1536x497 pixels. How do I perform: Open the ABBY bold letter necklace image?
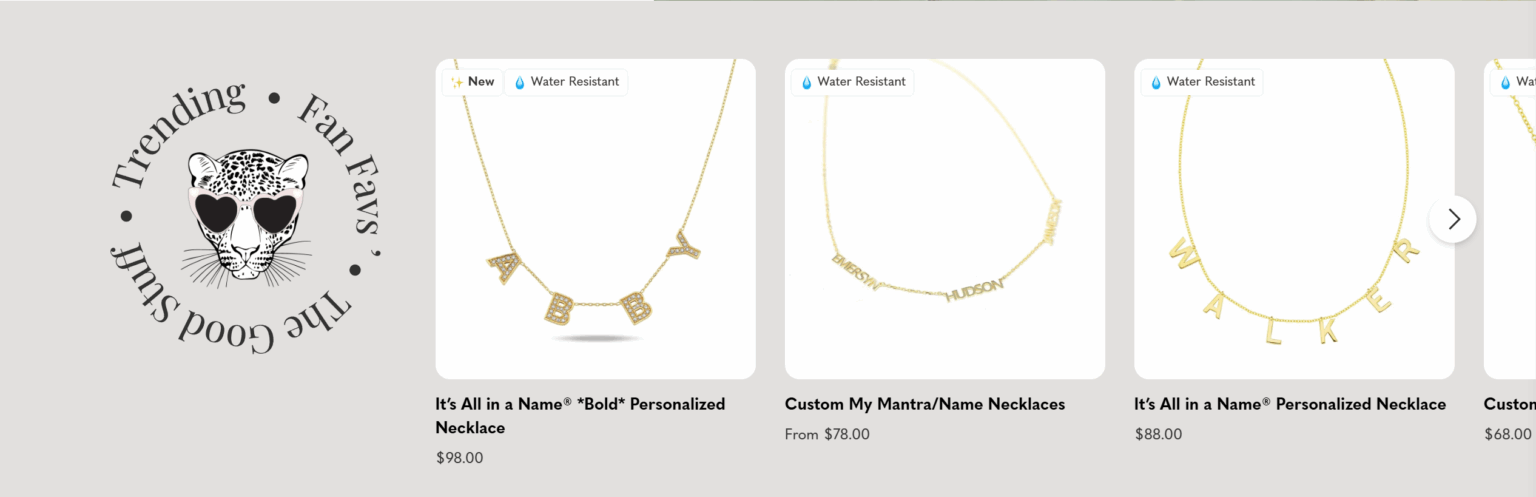[595, 230]
